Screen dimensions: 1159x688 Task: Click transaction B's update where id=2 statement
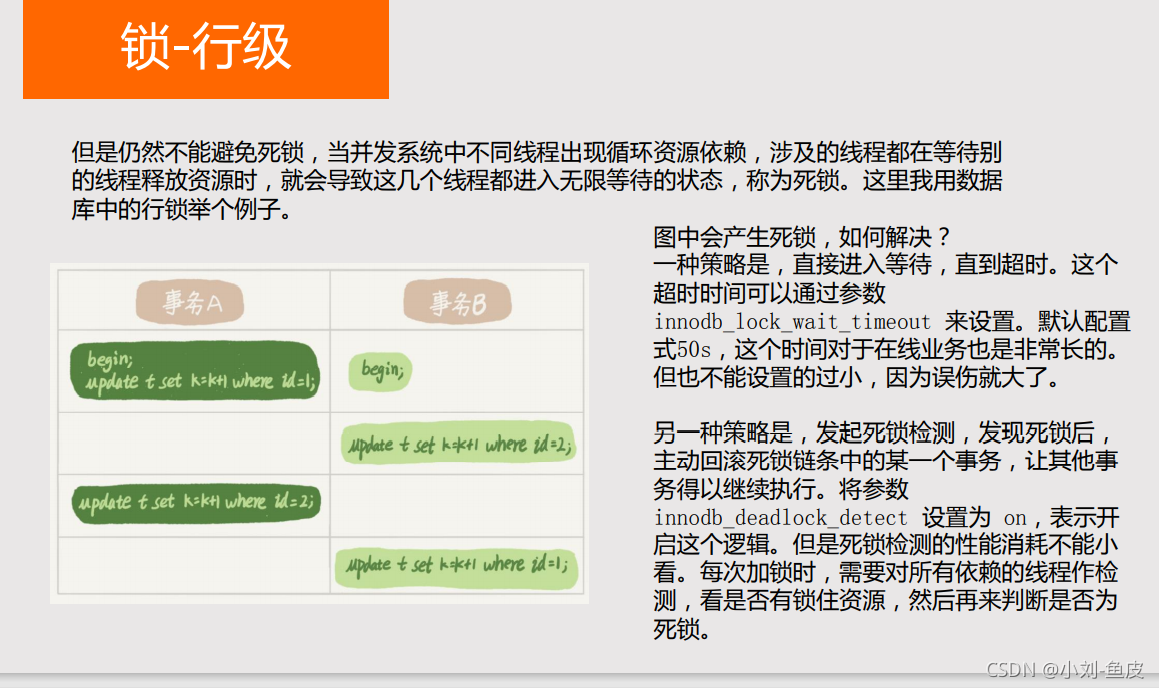tap(458, 443)
